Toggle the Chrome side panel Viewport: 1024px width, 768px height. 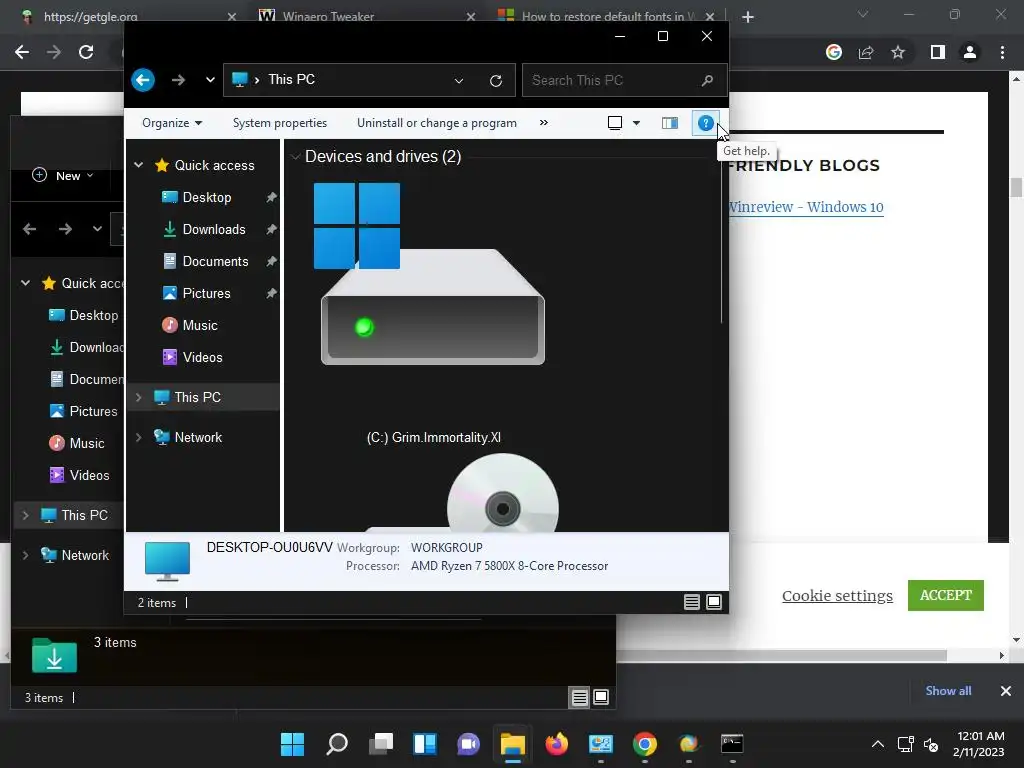coord(938,52)
